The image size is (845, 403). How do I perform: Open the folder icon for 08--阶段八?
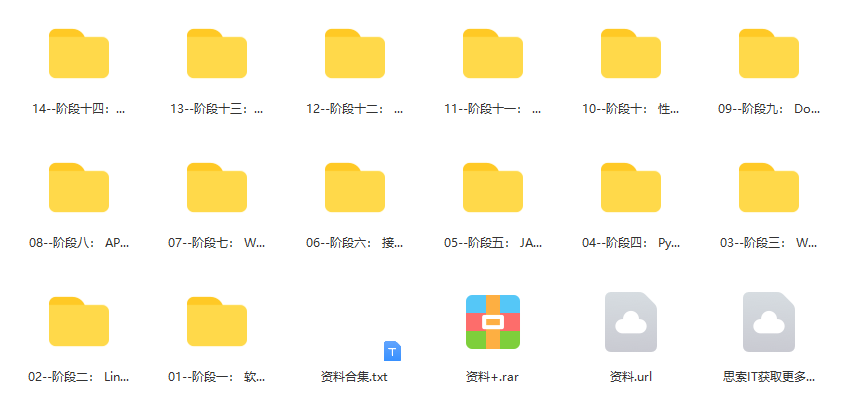point(79,187)
